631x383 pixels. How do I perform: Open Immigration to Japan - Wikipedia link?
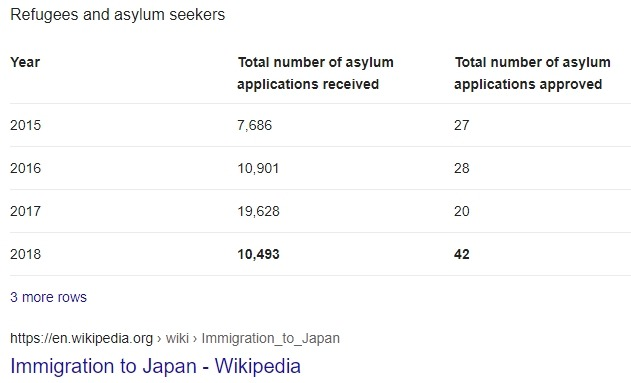pos(155,366)
